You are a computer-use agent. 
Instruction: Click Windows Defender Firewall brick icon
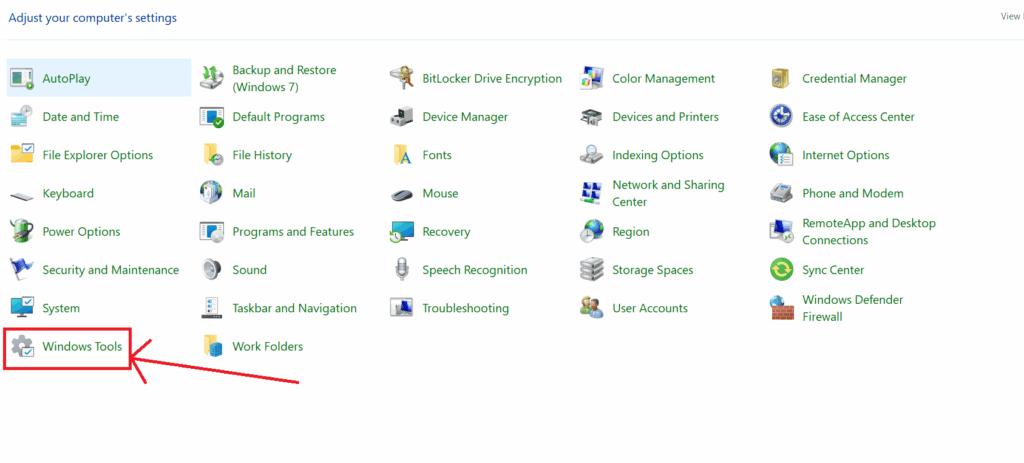(x=781, y=308)
